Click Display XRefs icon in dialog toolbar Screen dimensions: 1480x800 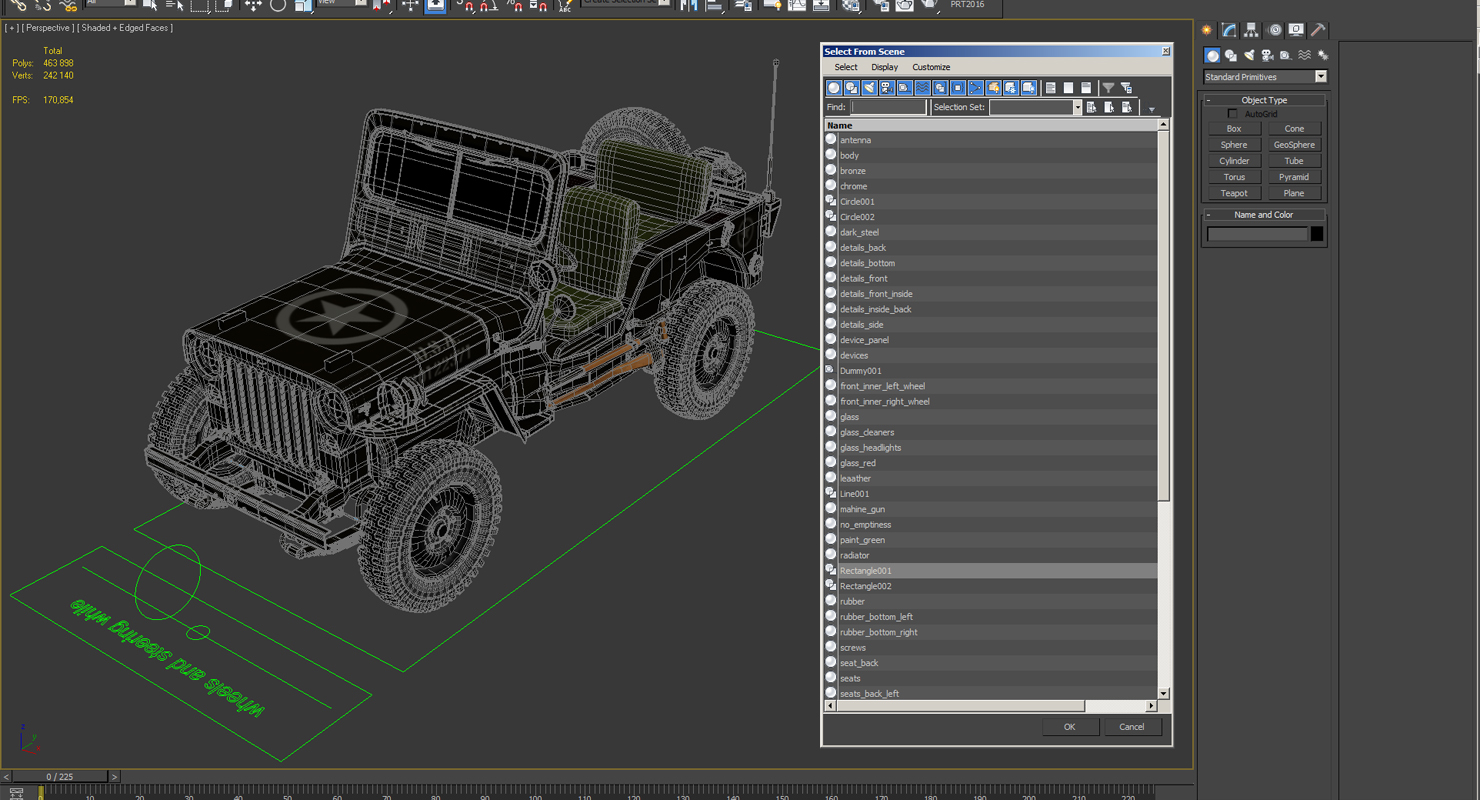coord(958,88)
